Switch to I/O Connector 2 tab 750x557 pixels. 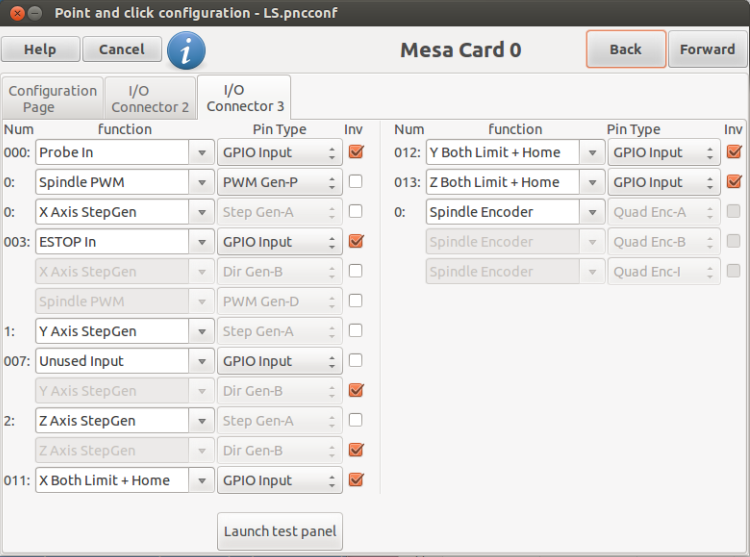[150, 98]
